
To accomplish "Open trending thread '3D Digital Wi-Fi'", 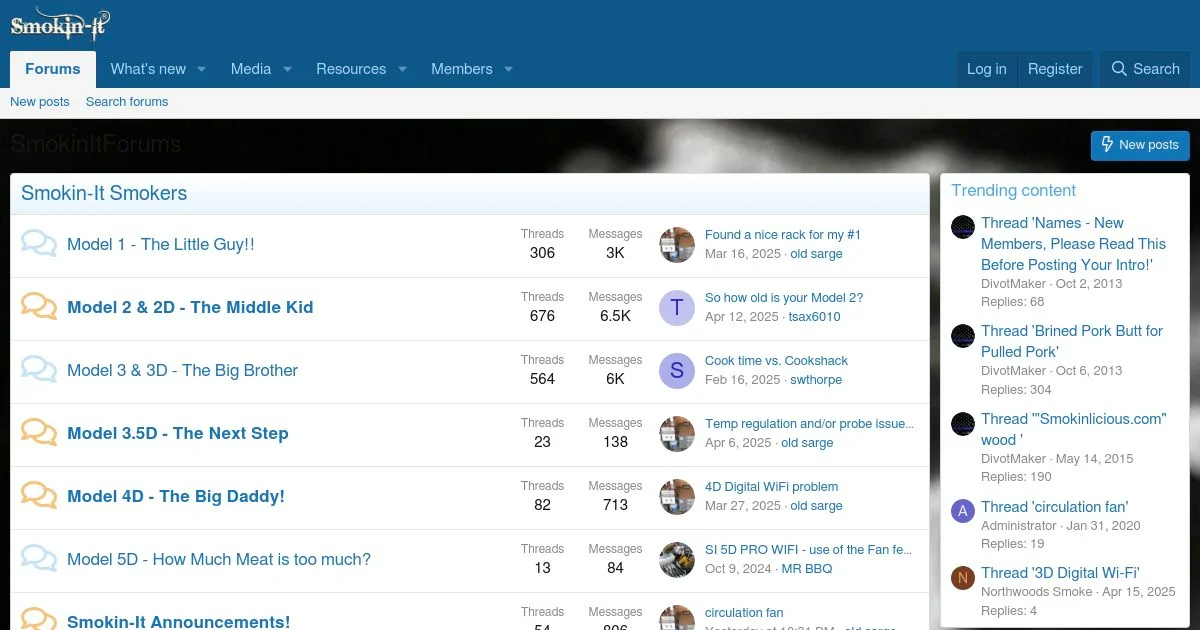I will [1060, 573].
